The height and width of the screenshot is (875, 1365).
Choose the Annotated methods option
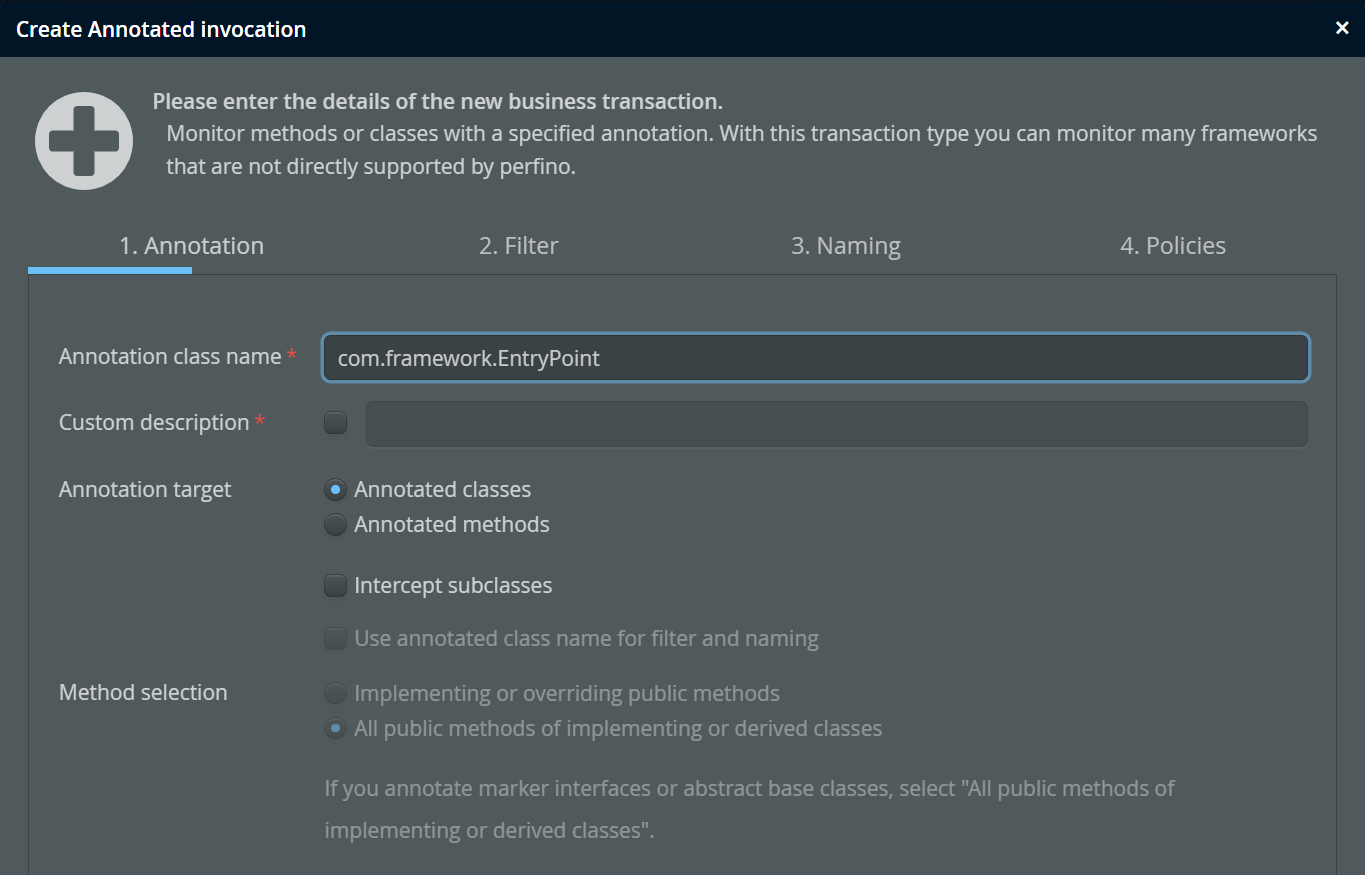[x=336, y=525]
